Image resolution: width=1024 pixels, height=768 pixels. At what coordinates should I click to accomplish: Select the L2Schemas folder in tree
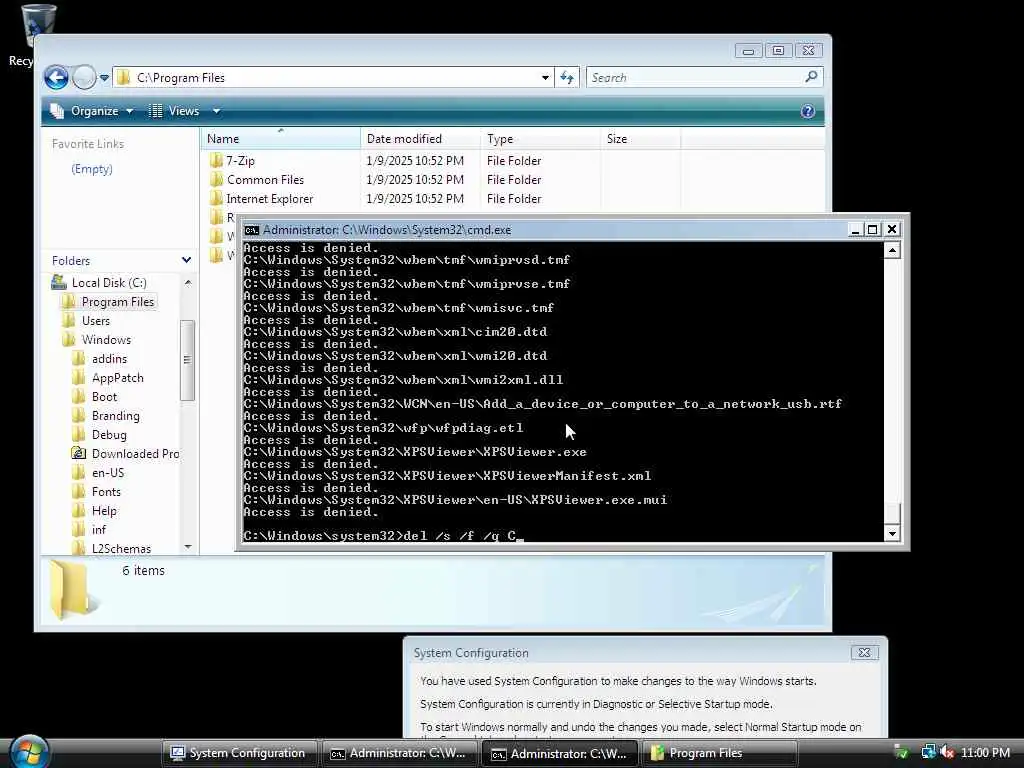(121, 548)
